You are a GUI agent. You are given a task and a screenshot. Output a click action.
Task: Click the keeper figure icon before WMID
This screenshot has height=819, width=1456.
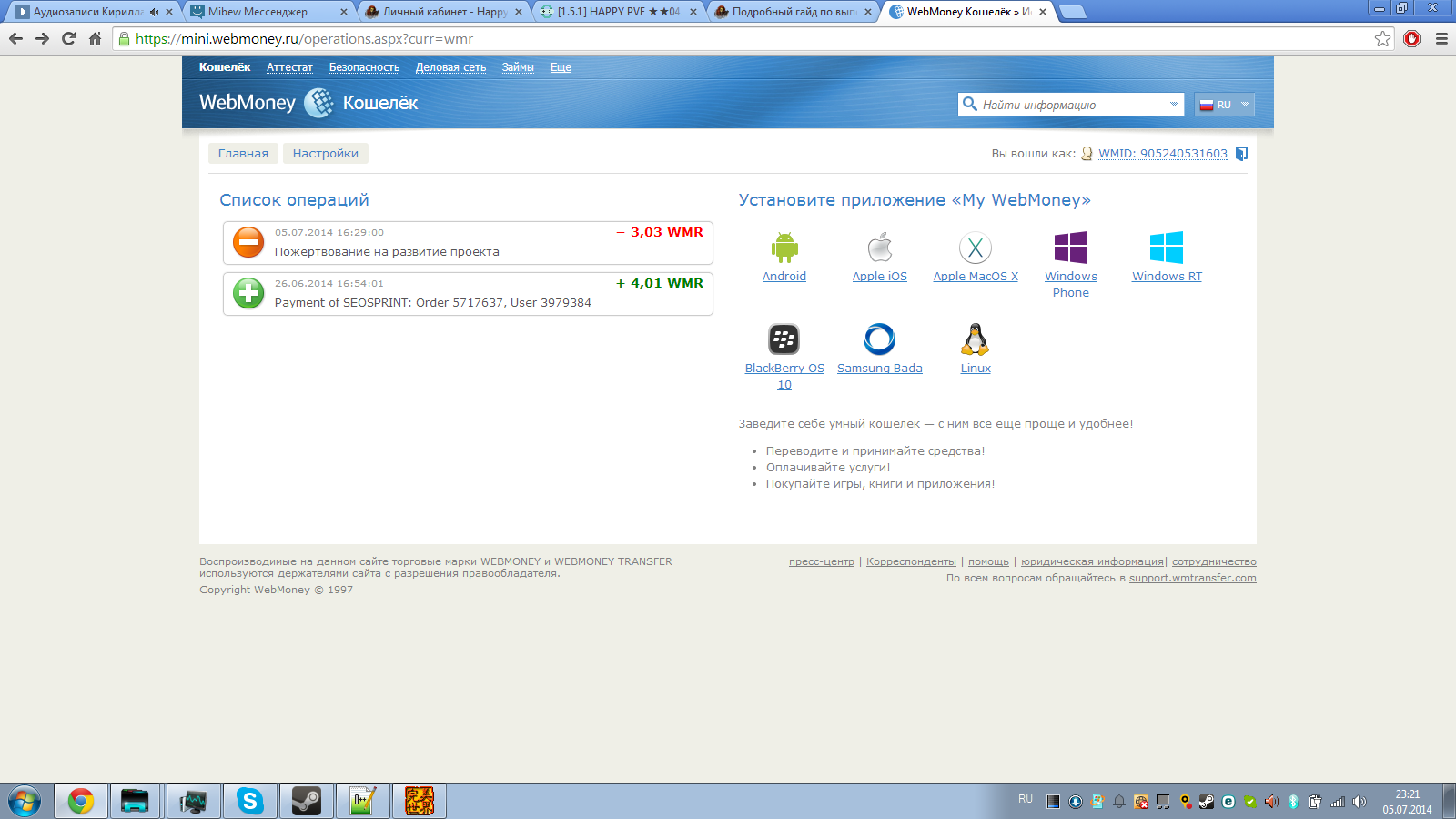[x=1087, y=154]
